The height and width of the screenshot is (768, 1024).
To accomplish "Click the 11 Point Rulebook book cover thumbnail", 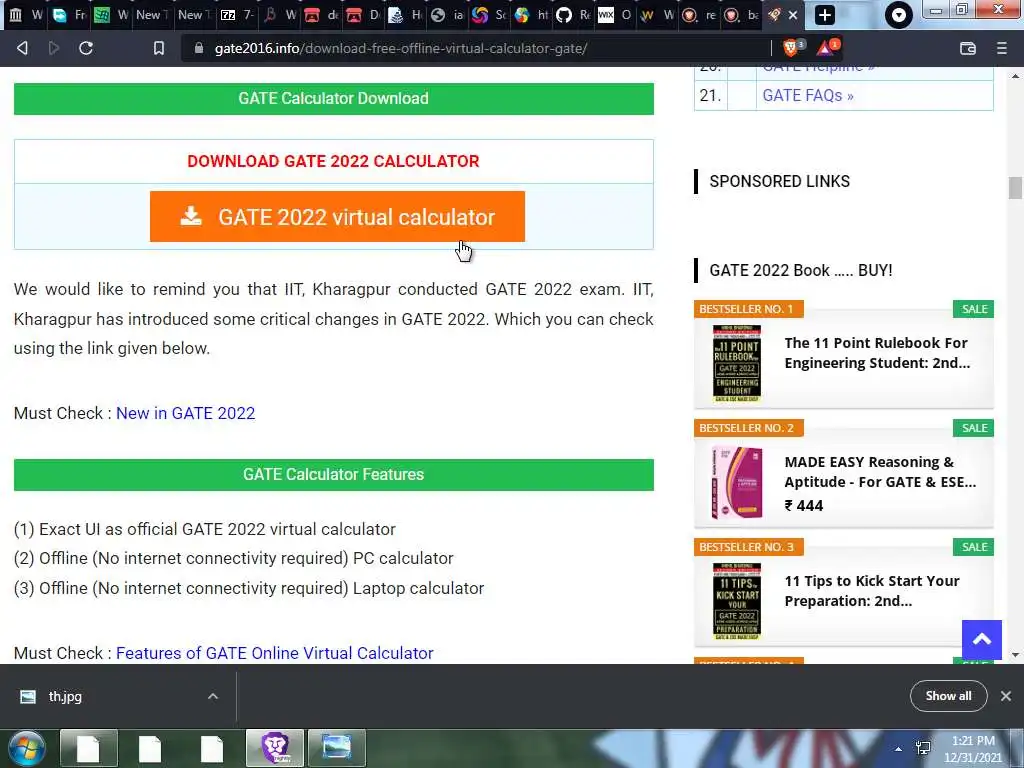I will (737, 363).
